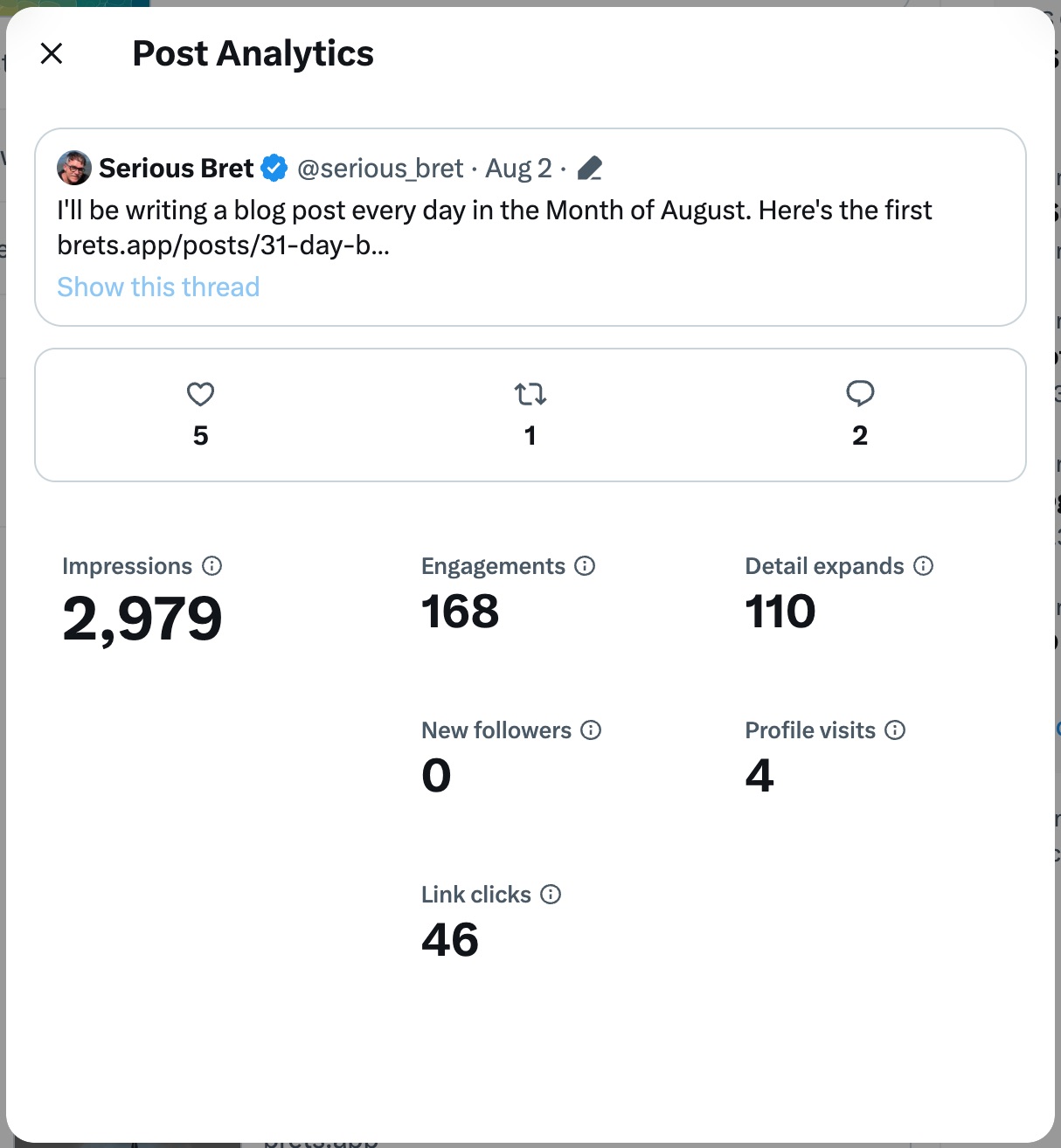The height and width of the screenshot is (1148, 1061).
Task: Click the New followers info icon
Action: [x=591, y=730]
